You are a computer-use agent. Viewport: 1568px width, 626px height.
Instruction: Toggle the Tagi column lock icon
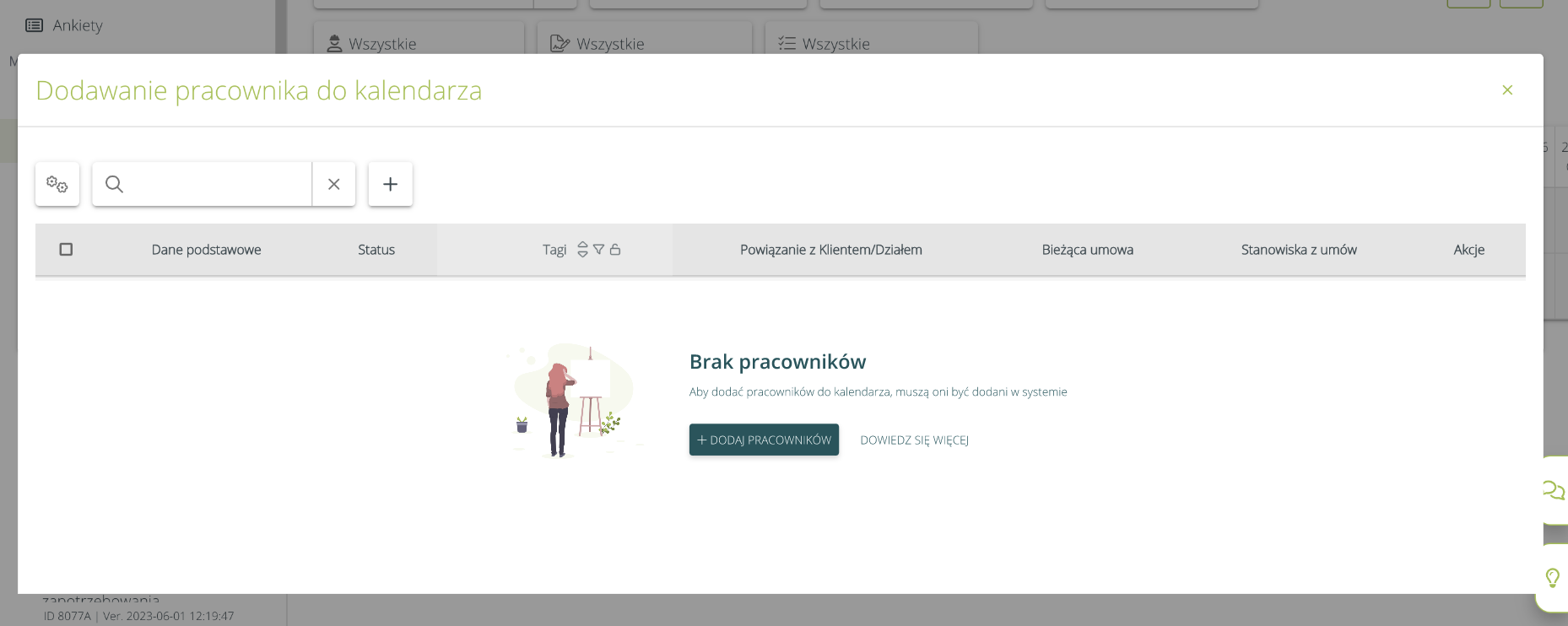[615, 250]
